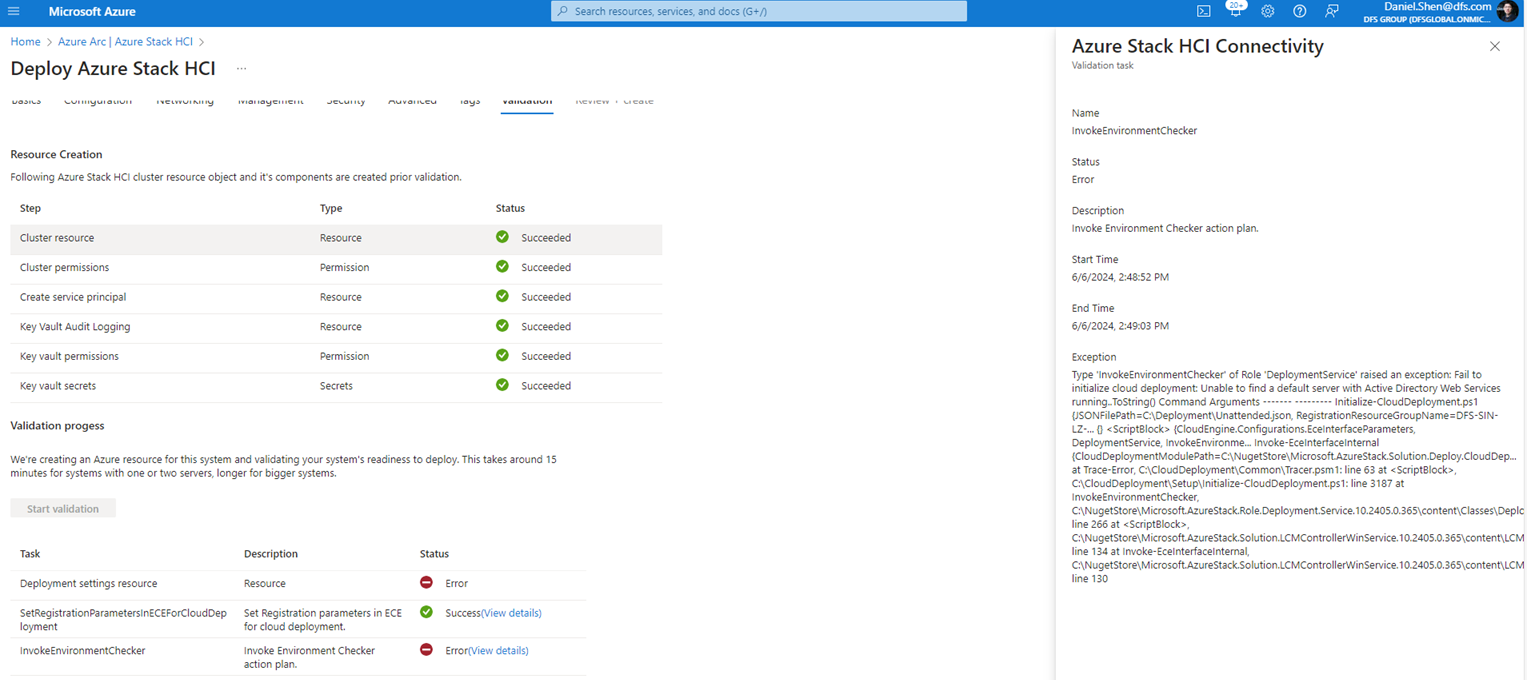Viewport: 1527px width, 680px height.
Task: Click the Task column header
Action: coord(30,553)
